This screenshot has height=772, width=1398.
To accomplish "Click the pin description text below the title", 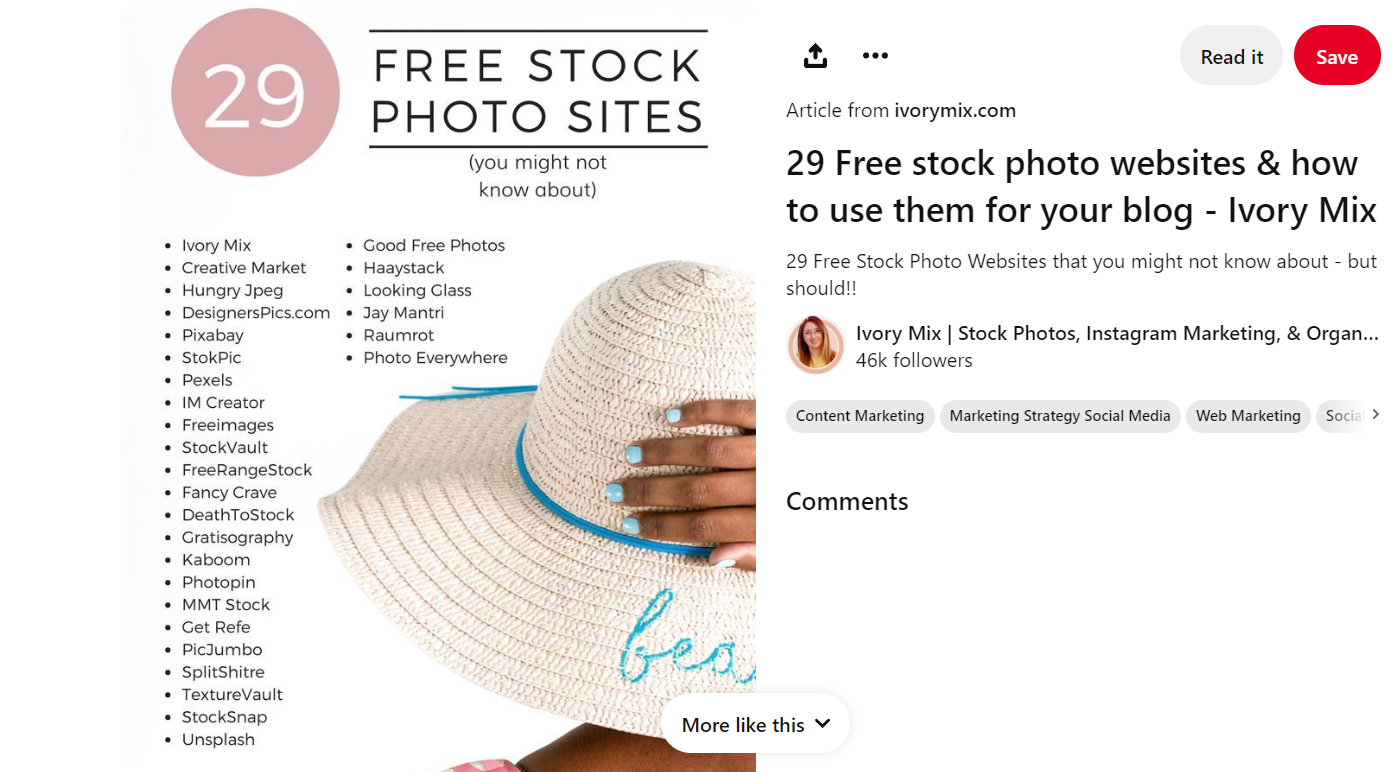I will [1081, 275].
